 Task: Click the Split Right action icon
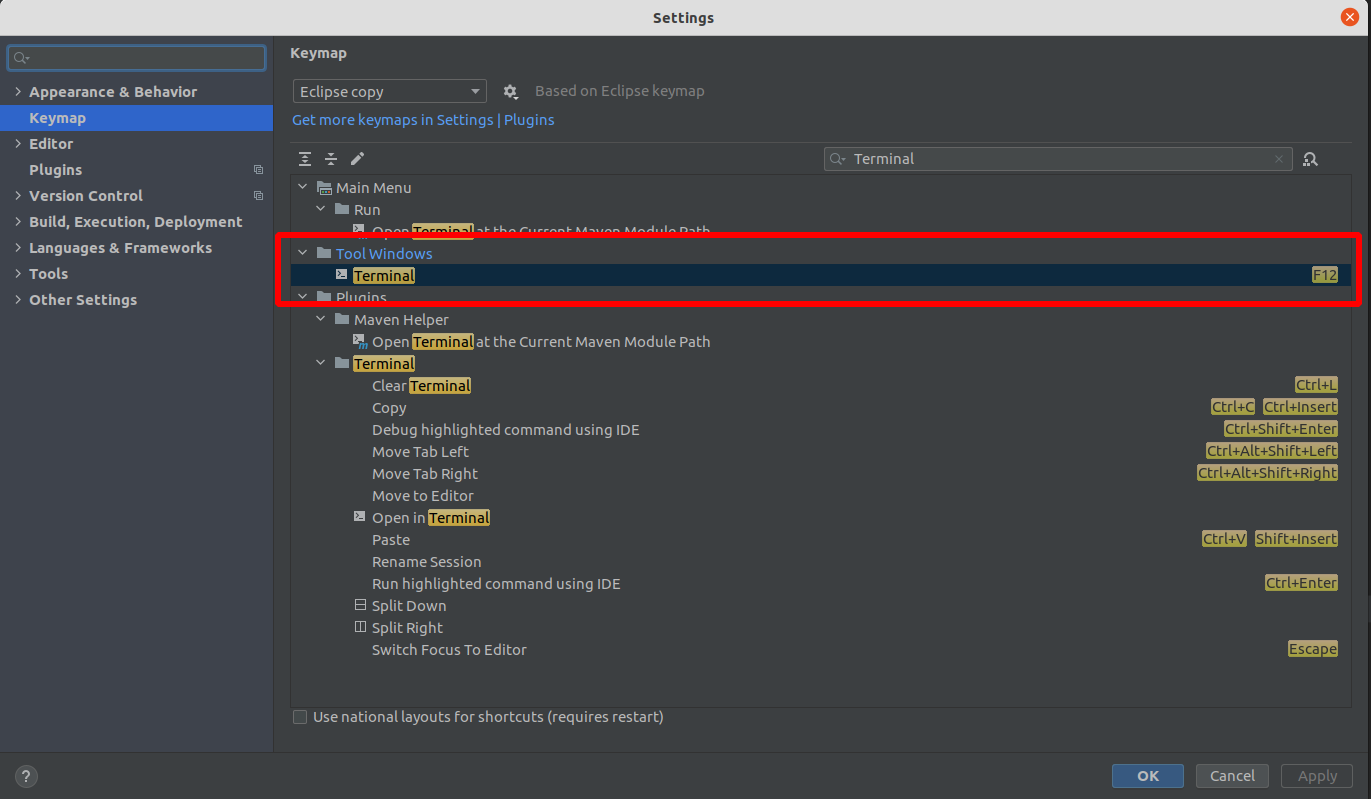pos(361,628)
